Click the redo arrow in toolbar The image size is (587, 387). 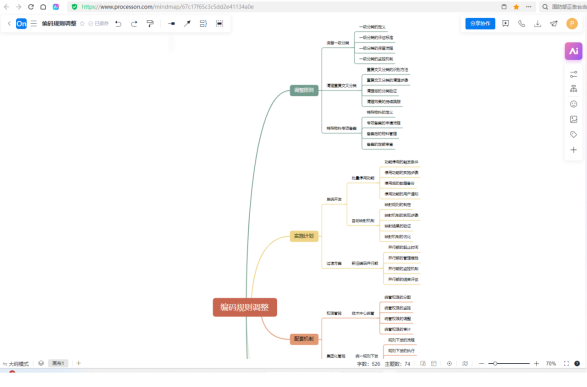pos(134,24)
